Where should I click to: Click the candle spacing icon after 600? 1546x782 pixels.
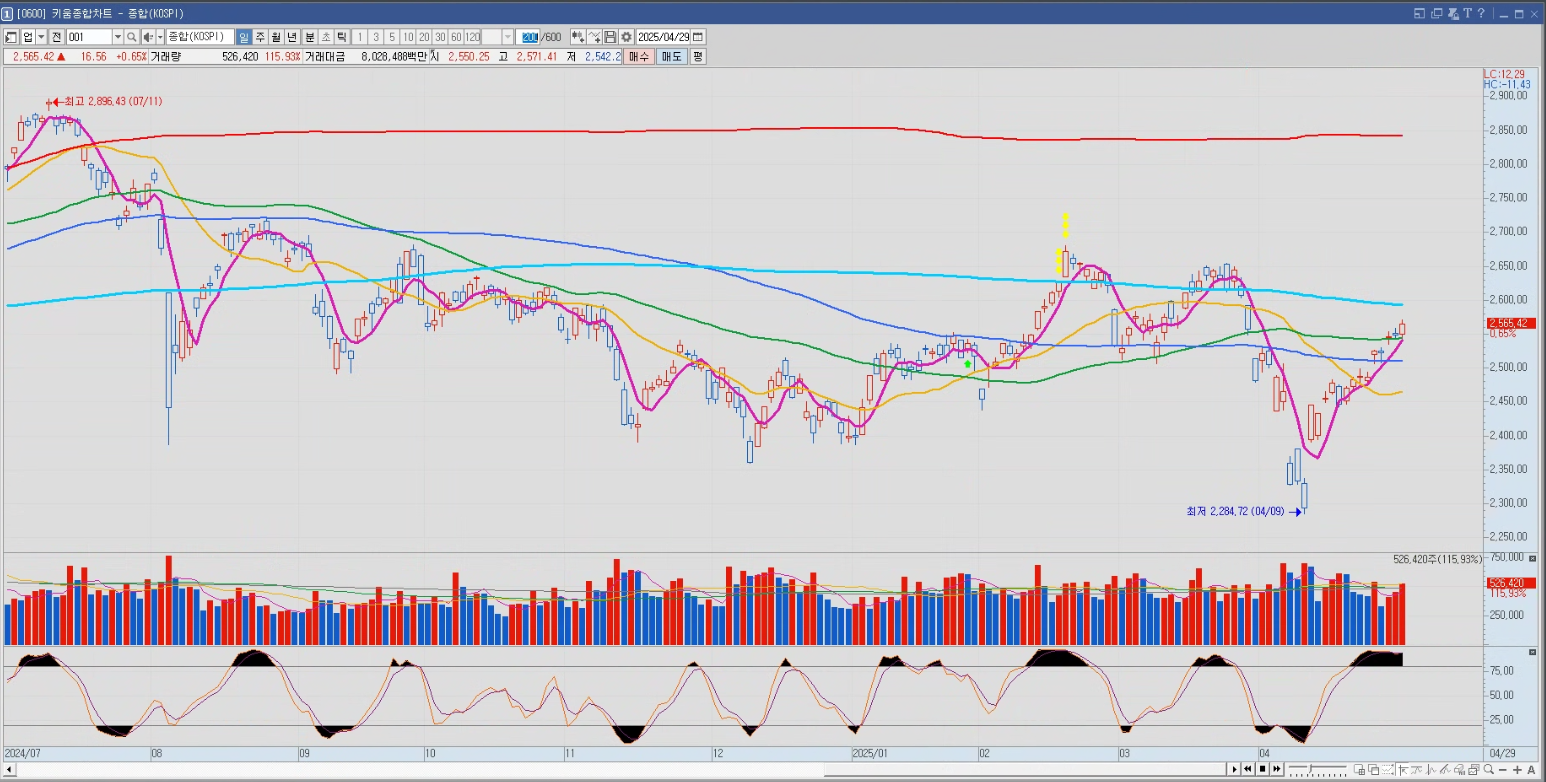(x=577, y=37)
